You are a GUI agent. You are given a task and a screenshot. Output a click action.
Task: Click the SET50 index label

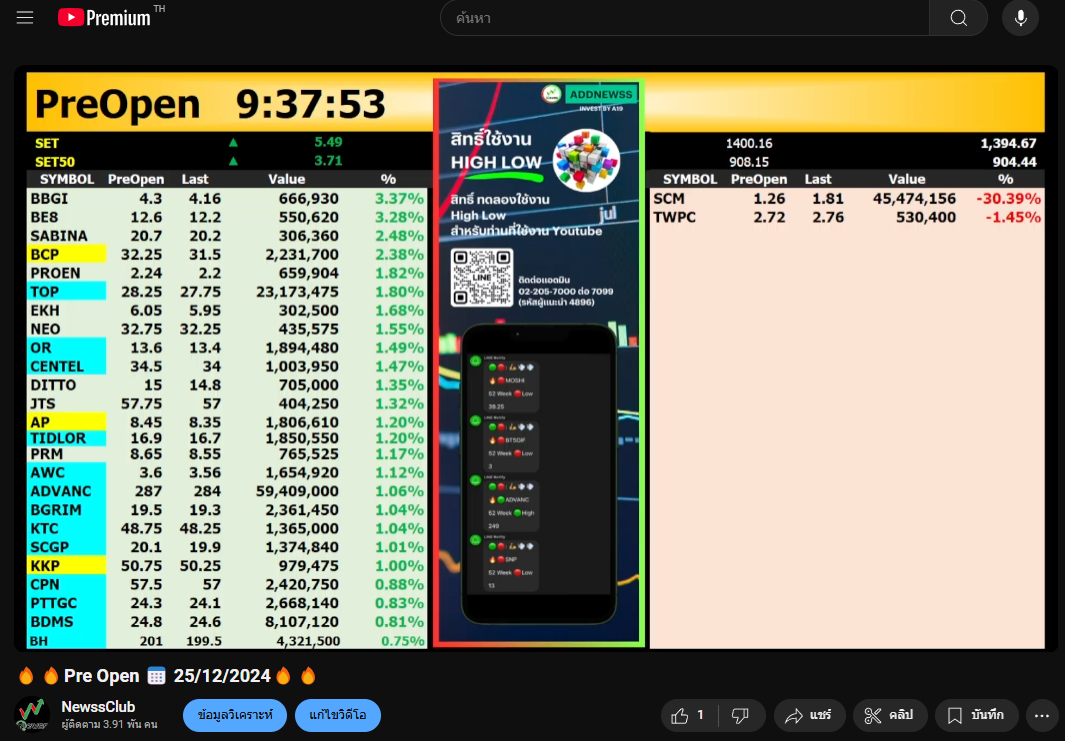(x=55, y=162)
